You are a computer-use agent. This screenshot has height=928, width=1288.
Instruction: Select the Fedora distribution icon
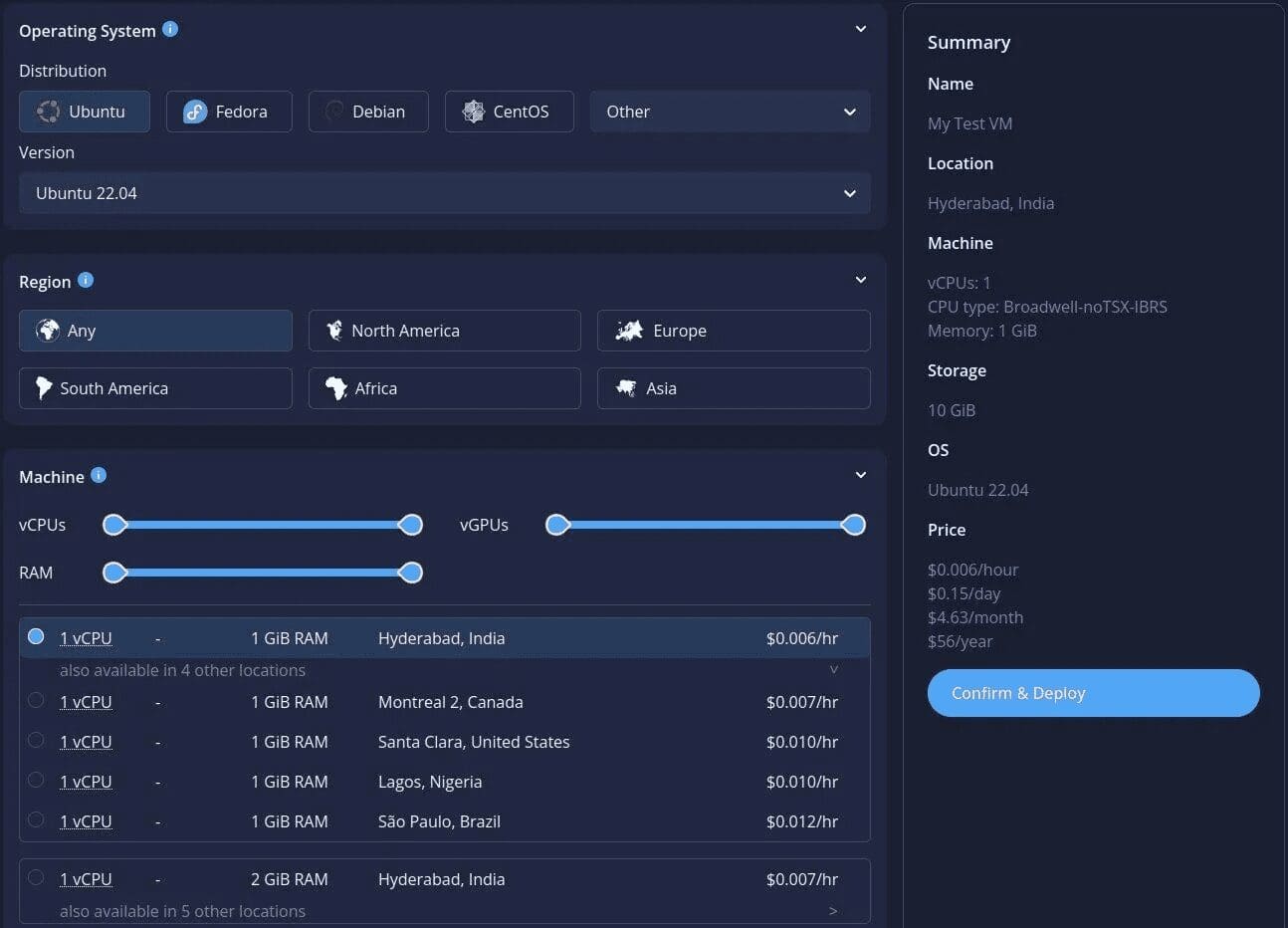(x=195, y=112)
